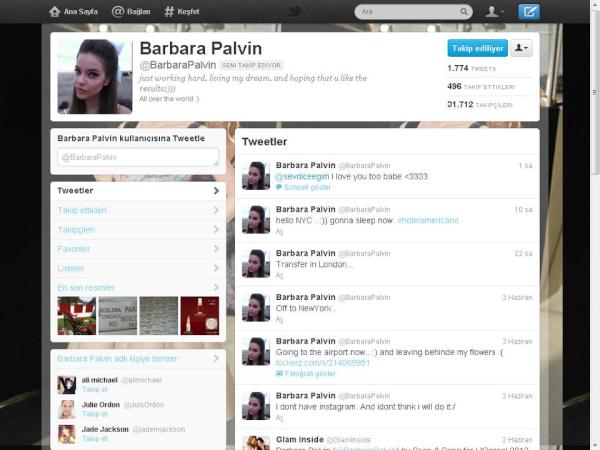Click the compose new tweet icon
Viewport: 600px width, 450px height.
coord(529,11)
